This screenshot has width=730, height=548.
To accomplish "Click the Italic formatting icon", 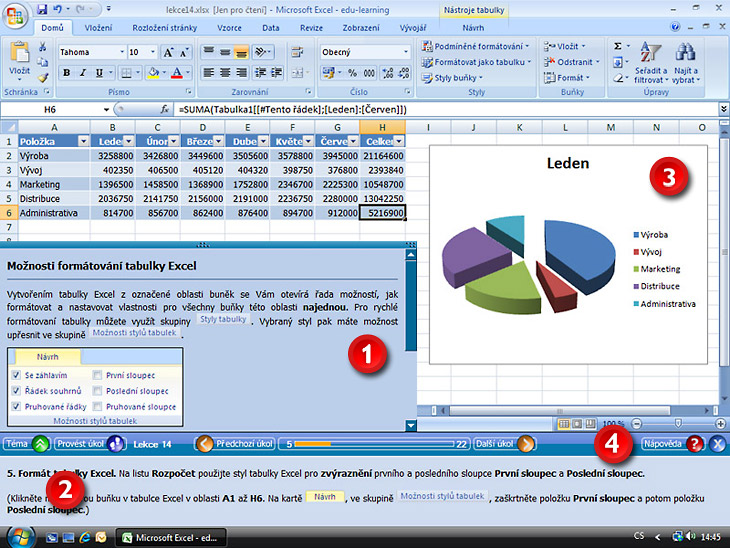I will point(82,72).
